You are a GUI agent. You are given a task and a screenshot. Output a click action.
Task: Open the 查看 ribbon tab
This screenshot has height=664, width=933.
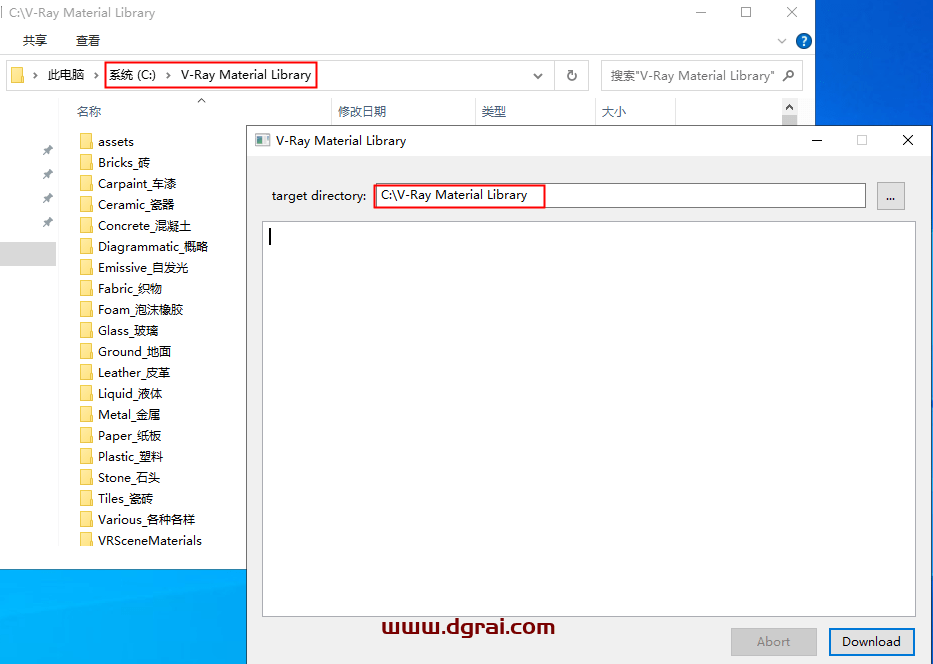(88, 40)
